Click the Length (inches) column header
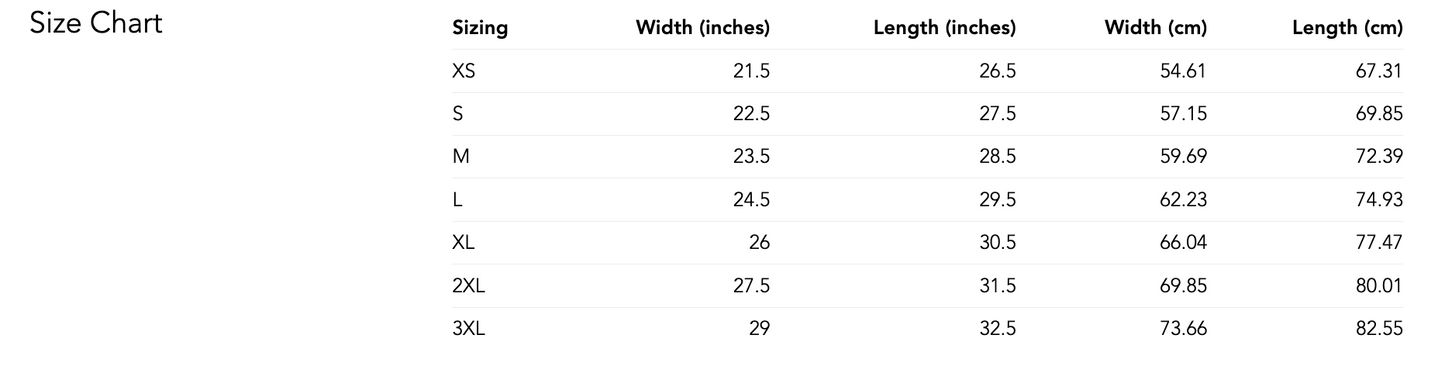This screenshot has height=366, width=1445. tap(945, 28)
